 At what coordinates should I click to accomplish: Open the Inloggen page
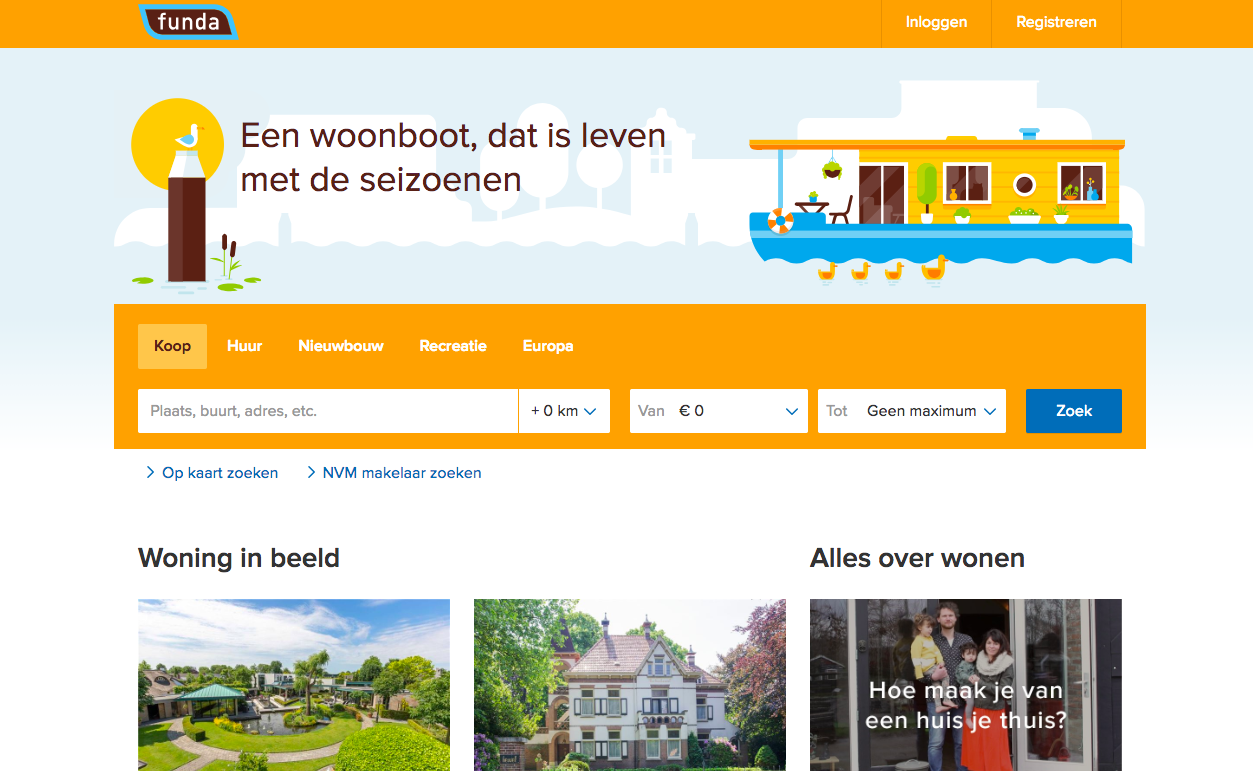(x=936, y=22)
